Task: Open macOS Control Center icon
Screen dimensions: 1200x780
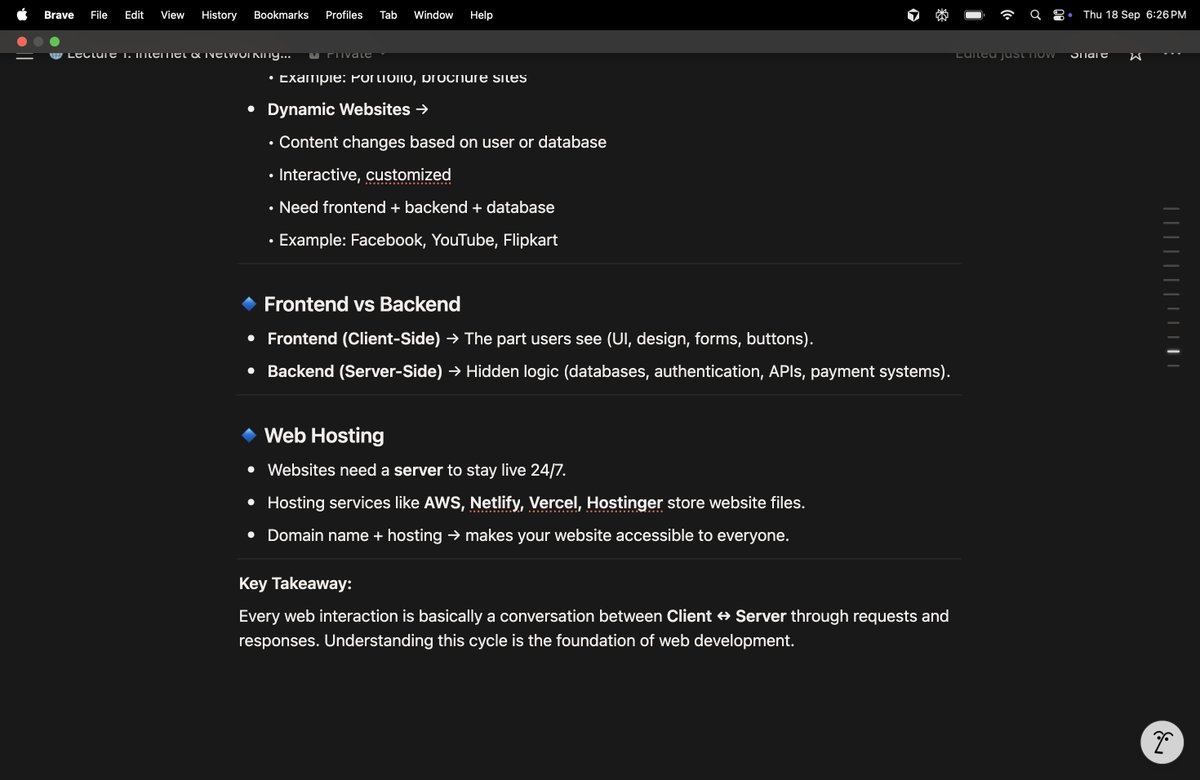Action: tap(1060, 15)
